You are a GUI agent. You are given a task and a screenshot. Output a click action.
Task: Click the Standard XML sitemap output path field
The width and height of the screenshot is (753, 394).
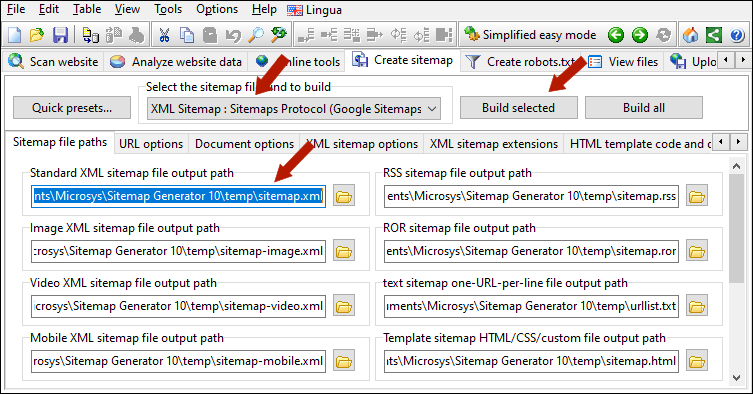pyautogui.click(x=178, y=196)
